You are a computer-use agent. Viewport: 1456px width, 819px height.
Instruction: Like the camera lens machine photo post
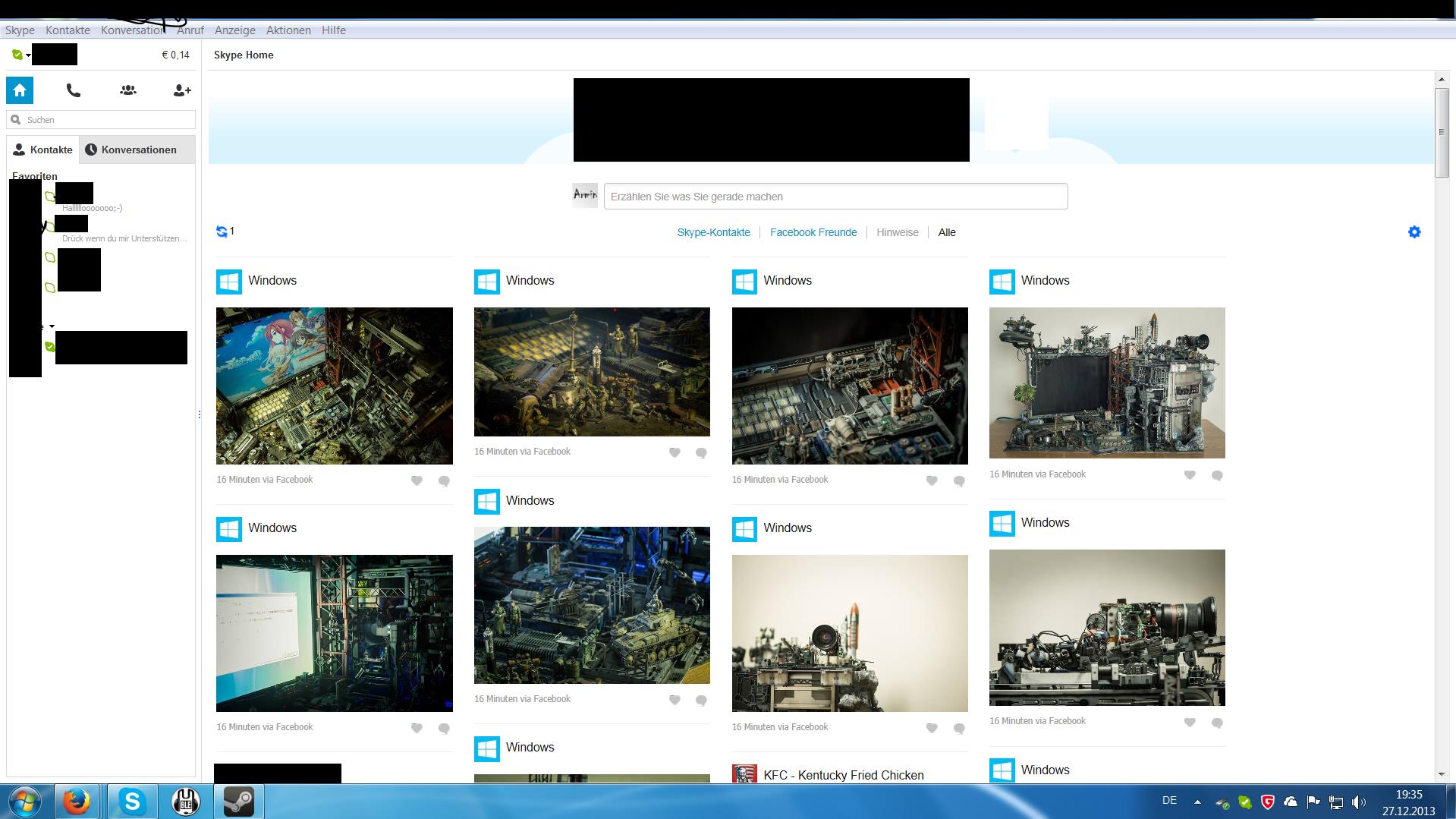click(1190, 723)
